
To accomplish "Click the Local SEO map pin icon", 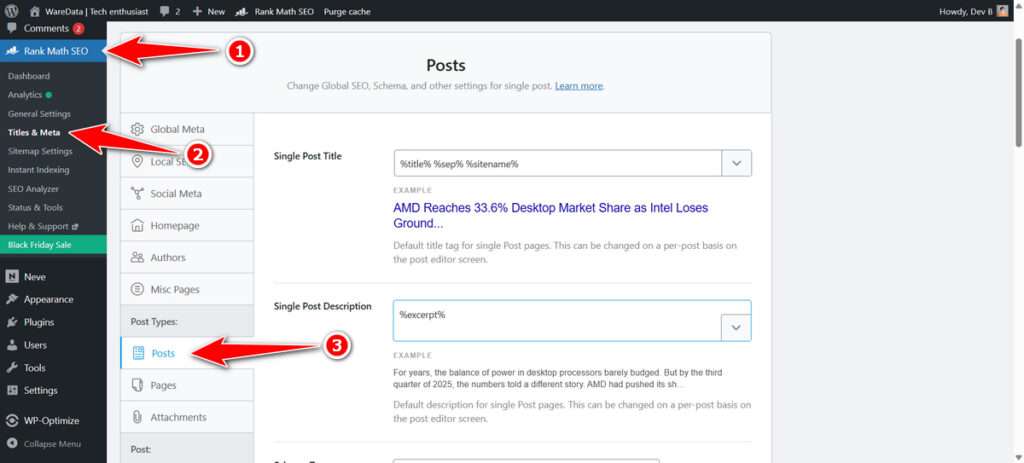I will tap(137, 161).
